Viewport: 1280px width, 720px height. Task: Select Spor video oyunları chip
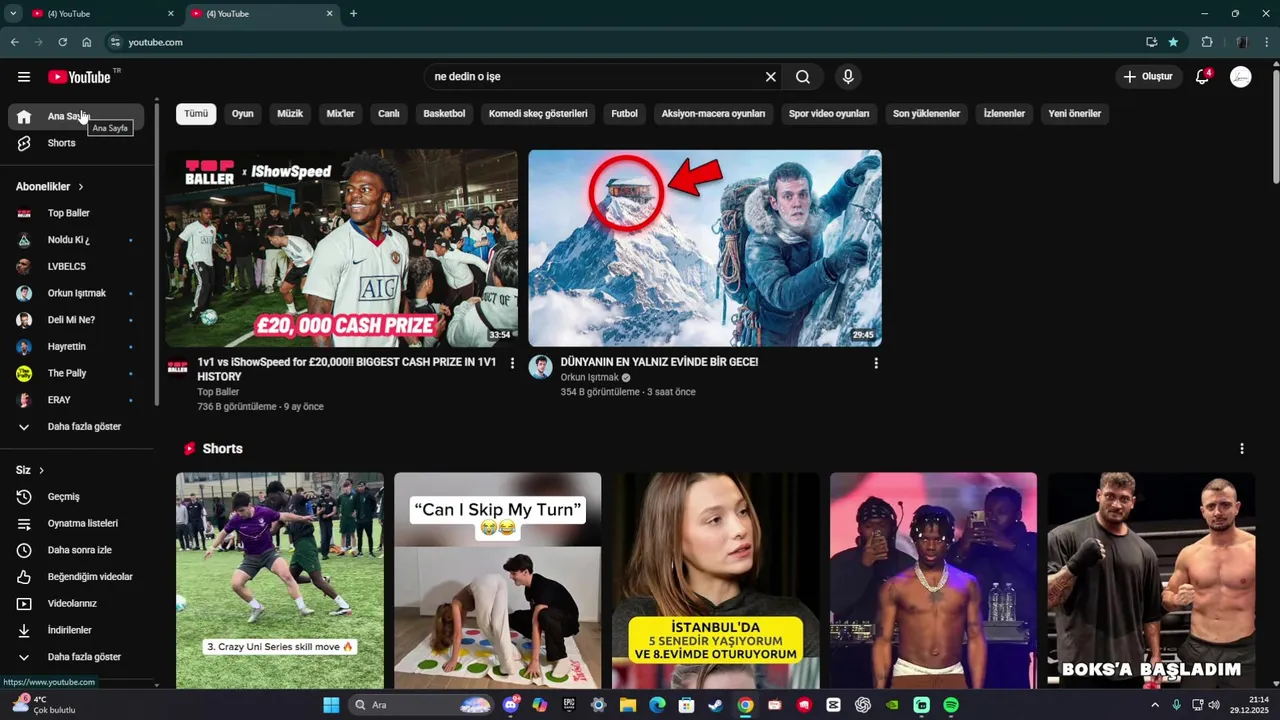(829, 114)
